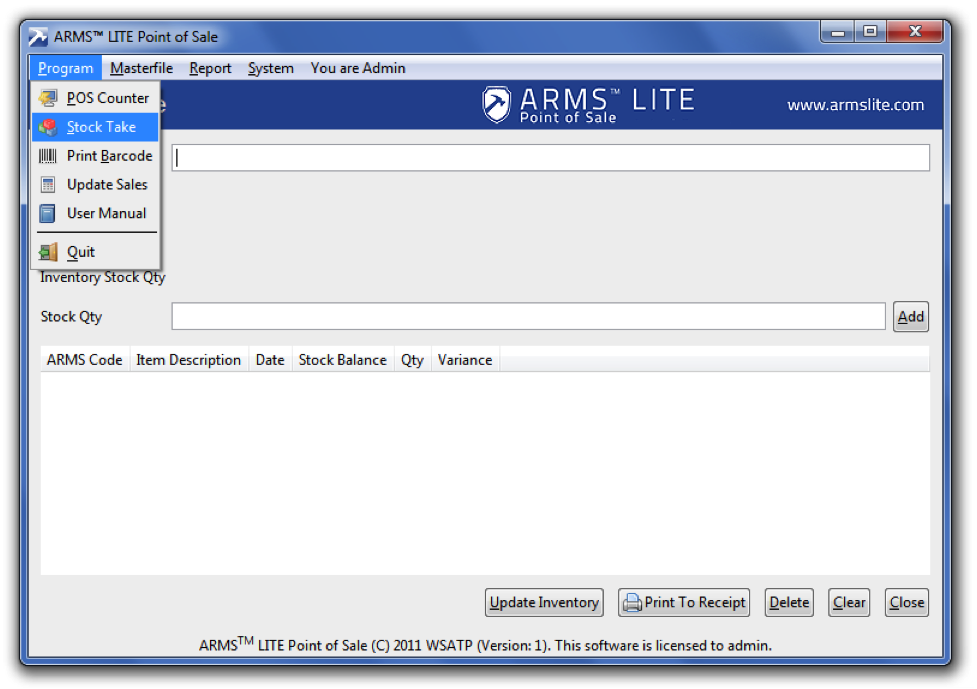The width and height of the screenshot is (977, 689).
Task: Click the Print To Receipt button
Action: tap(684, 602)
